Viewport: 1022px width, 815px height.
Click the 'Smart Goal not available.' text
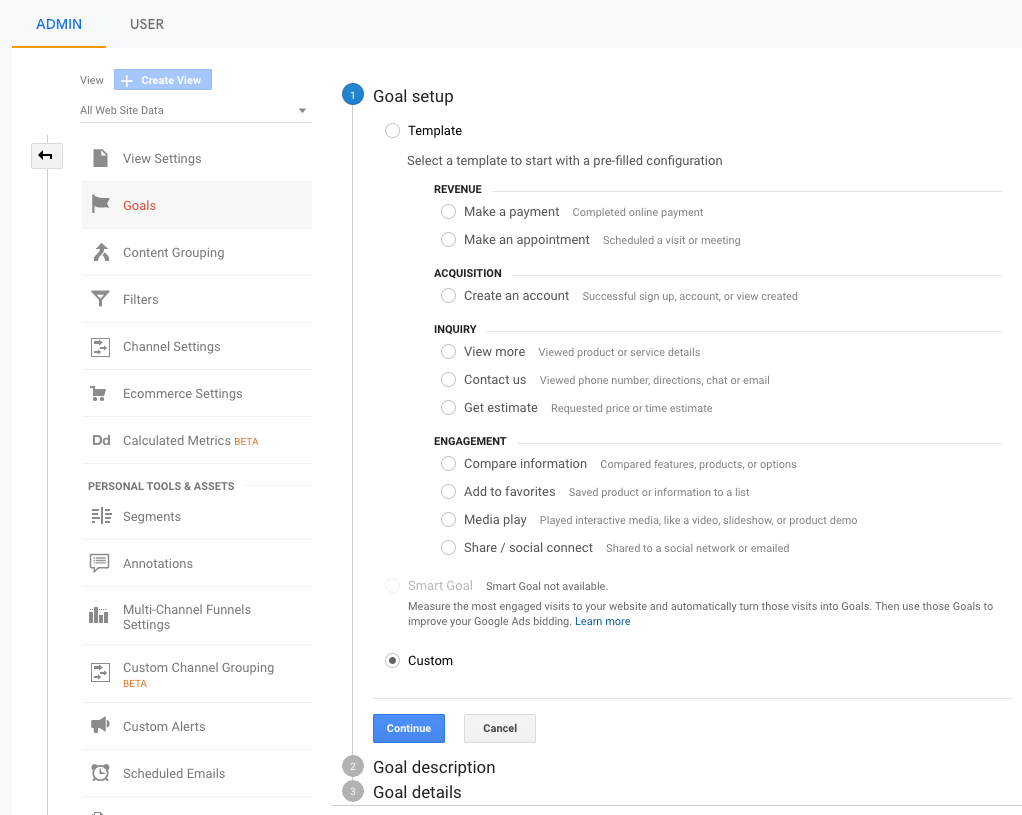point(547,586)
